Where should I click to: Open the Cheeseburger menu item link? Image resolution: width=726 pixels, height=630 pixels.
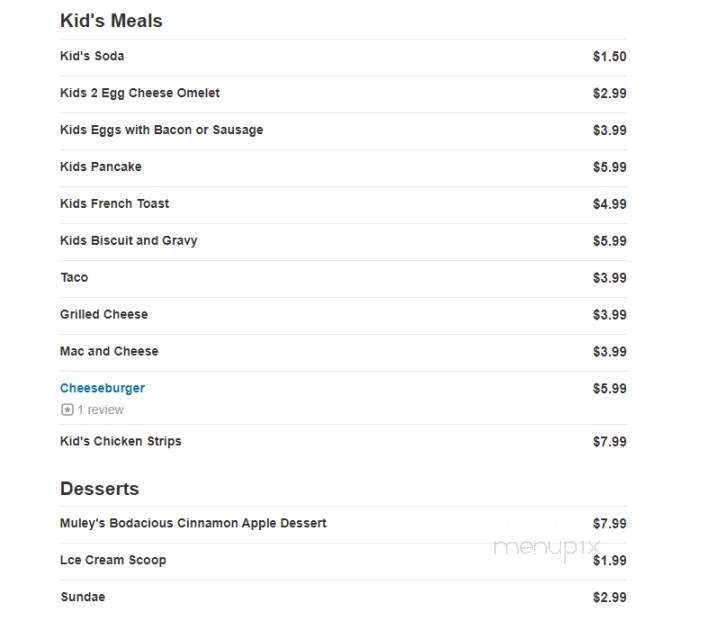(x=102, y=388)
